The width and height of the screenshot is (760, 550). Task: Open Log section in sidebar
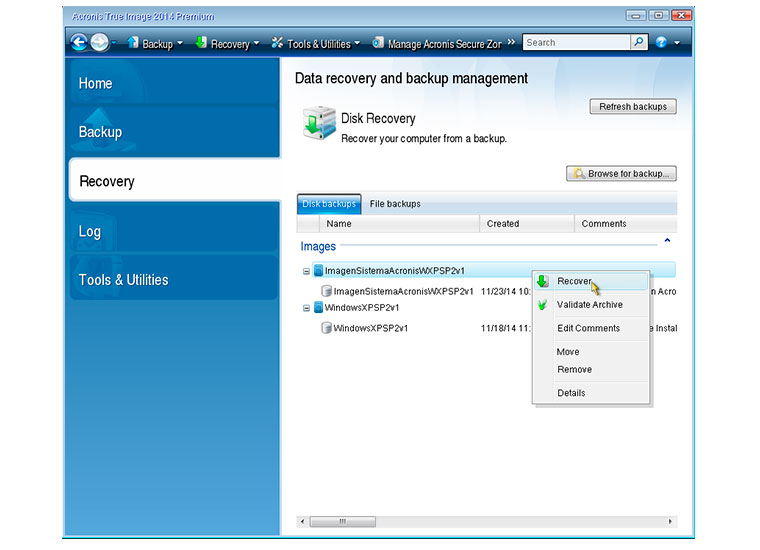pos(174,230)
